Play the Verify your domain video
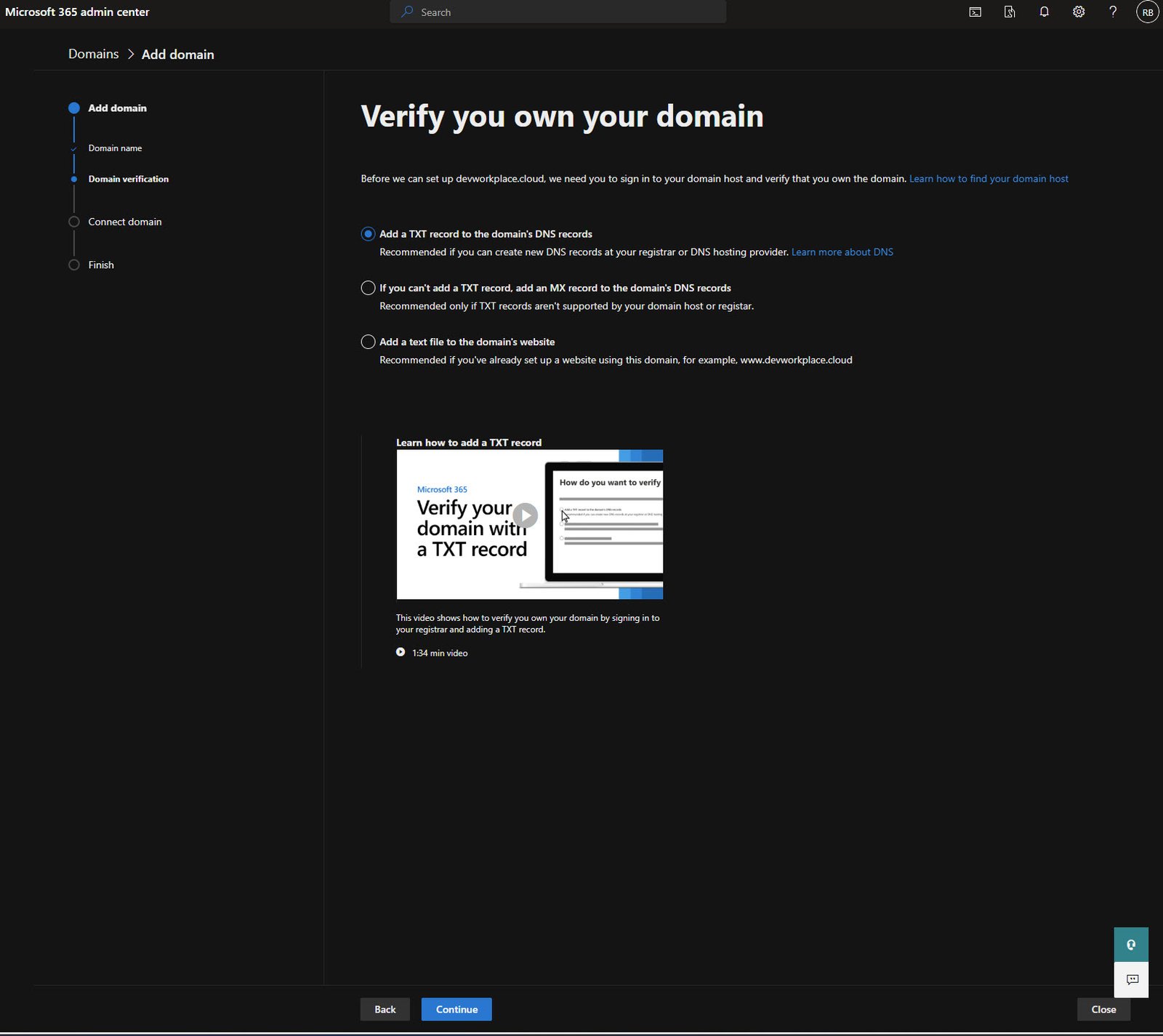Viewport: 1163px width, 1036px height. click(525, 515)
